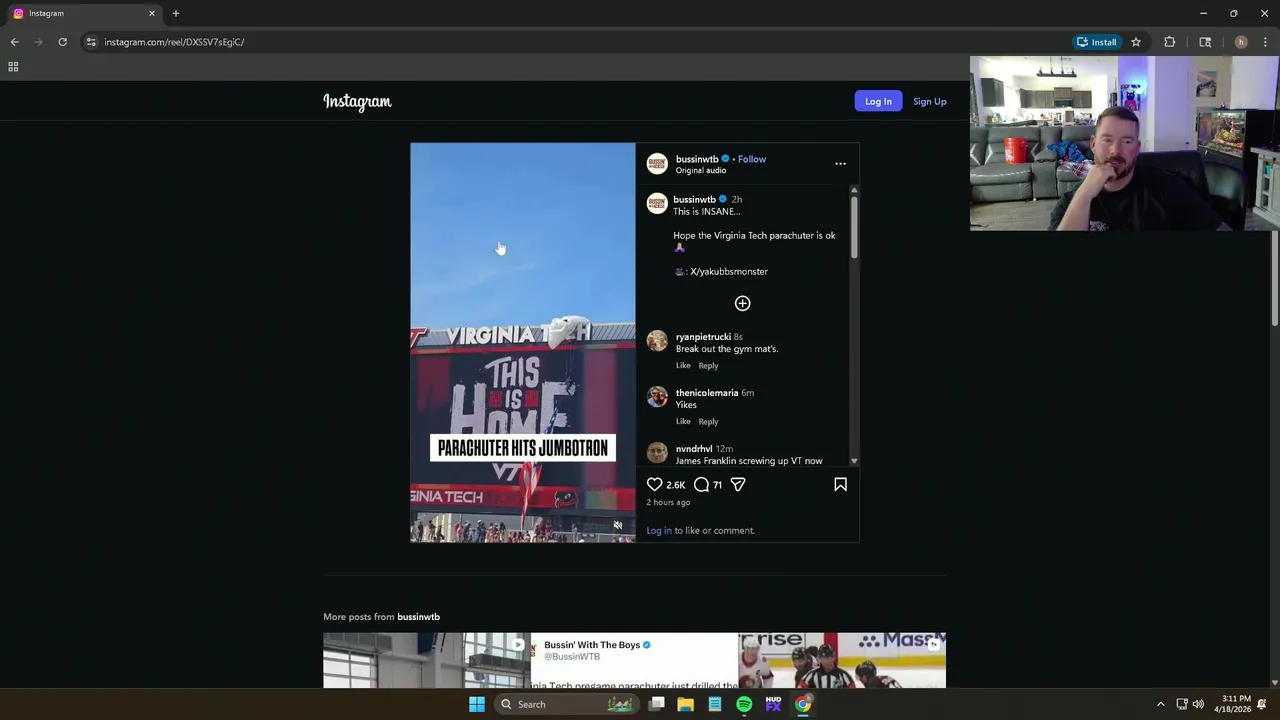Save the post with the bookmark icon
1280x720 pixels.
(x=840, y=484)
